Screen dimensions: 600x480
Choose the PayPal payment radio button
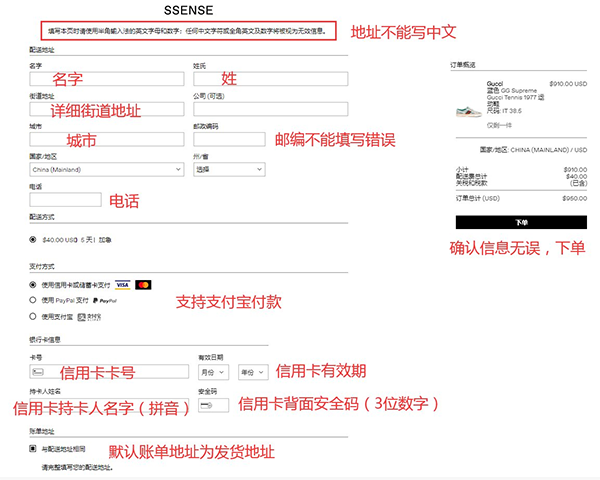(x=33, y=300)
